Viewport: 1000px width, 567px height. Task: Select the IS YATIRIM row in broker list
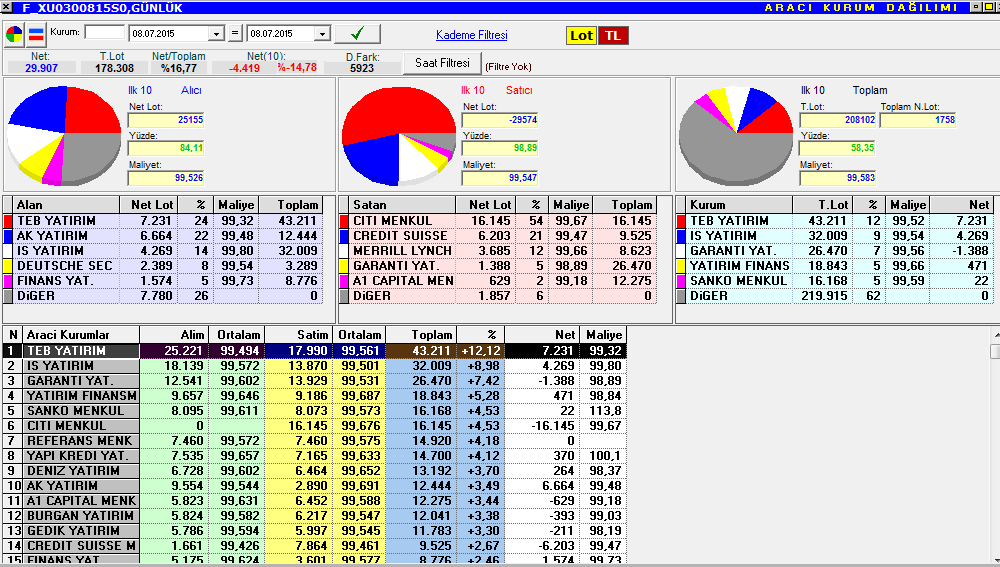314,365
